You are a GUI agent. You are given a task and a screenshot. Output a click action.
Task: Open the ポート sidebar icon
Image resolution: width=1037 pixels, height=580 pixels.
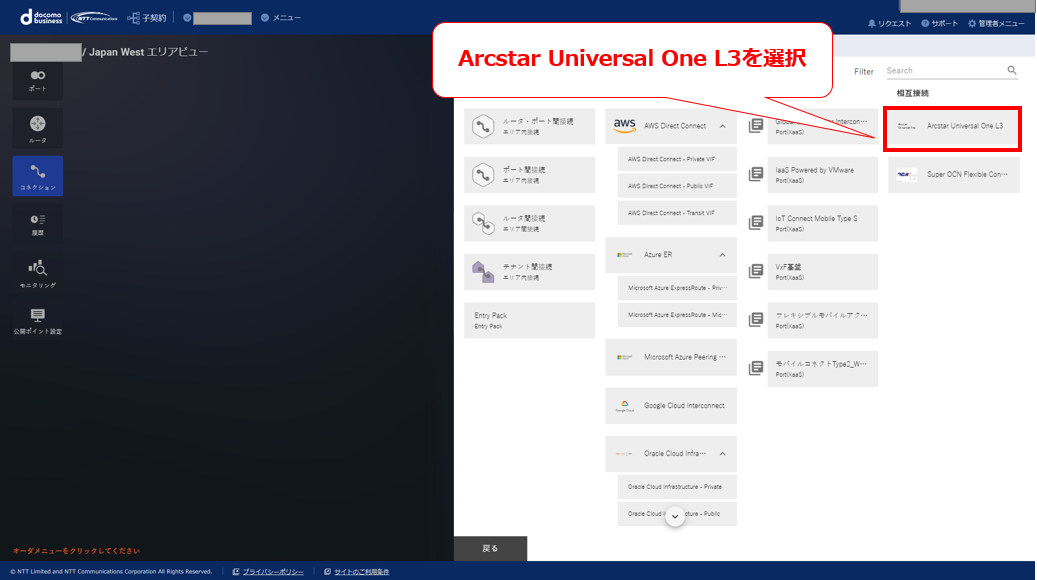[x=38, y=81]
